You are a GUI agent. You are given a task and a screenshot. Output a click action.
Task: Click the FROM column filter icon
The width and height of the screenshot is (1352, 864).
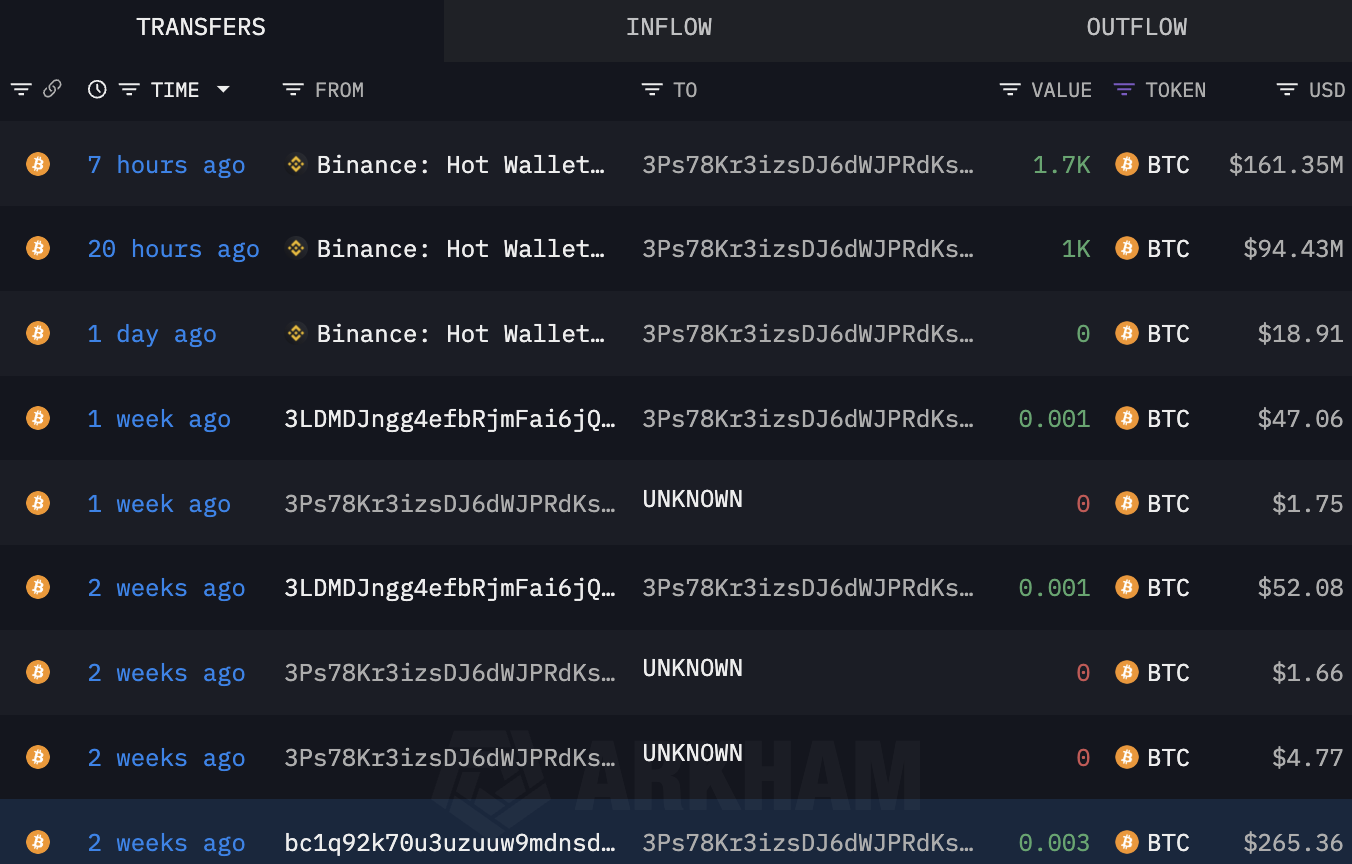point(293,90)
